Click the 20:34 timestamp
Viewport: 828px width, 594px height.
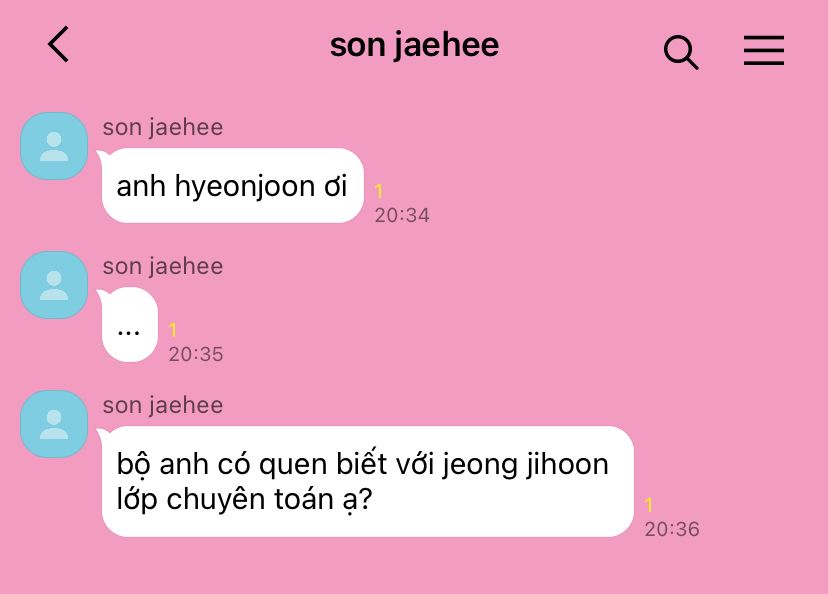(402, 215)
